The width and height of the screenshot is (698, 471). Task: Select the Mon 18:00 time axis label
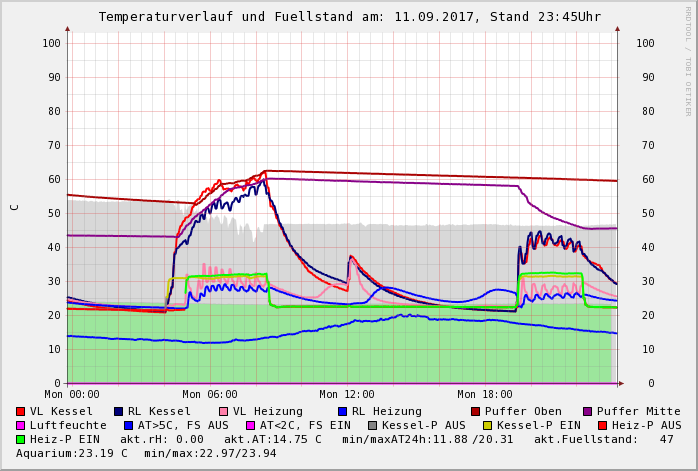tap(485, 395)
